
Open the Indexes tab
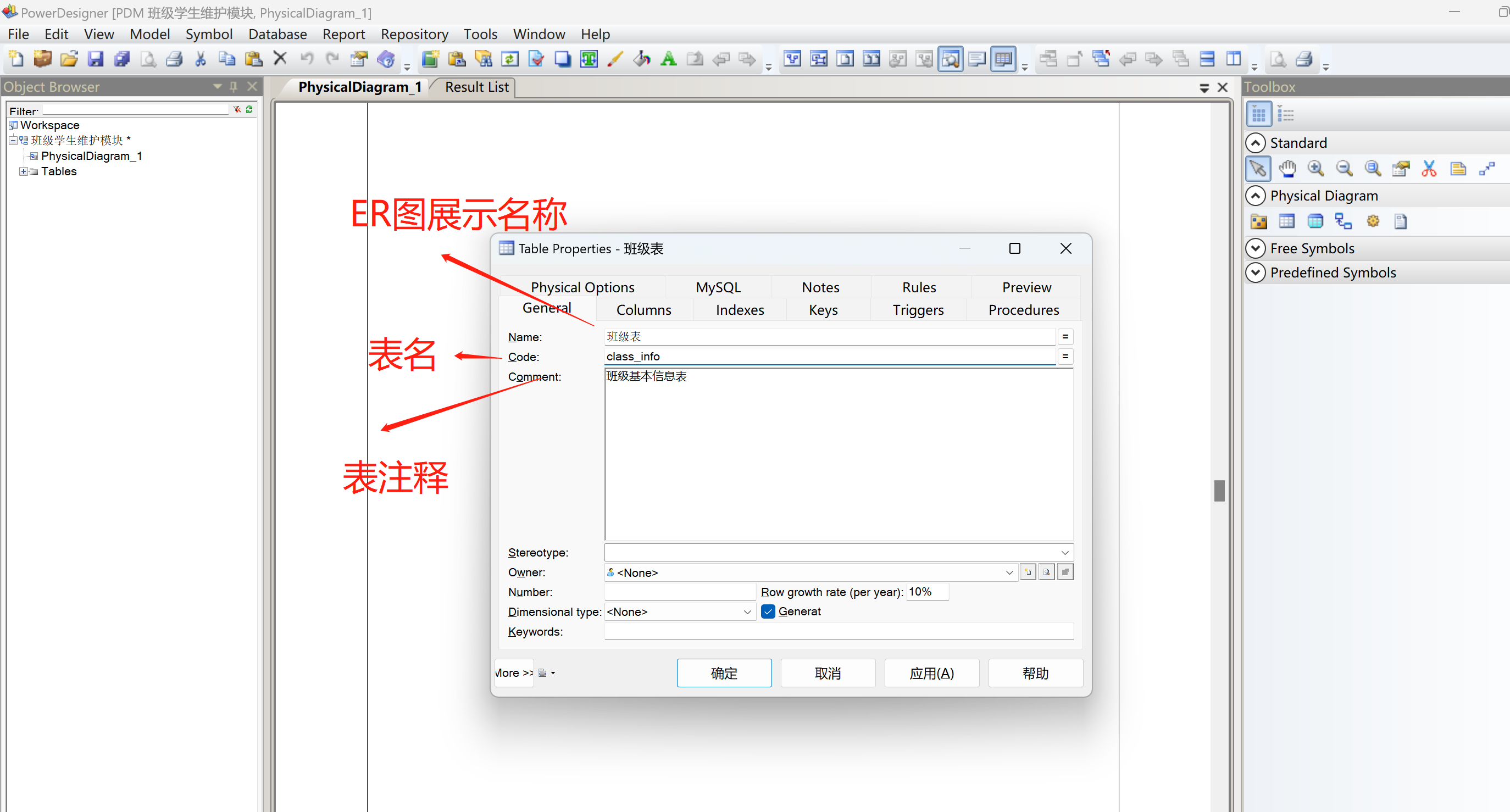(739, 309)
